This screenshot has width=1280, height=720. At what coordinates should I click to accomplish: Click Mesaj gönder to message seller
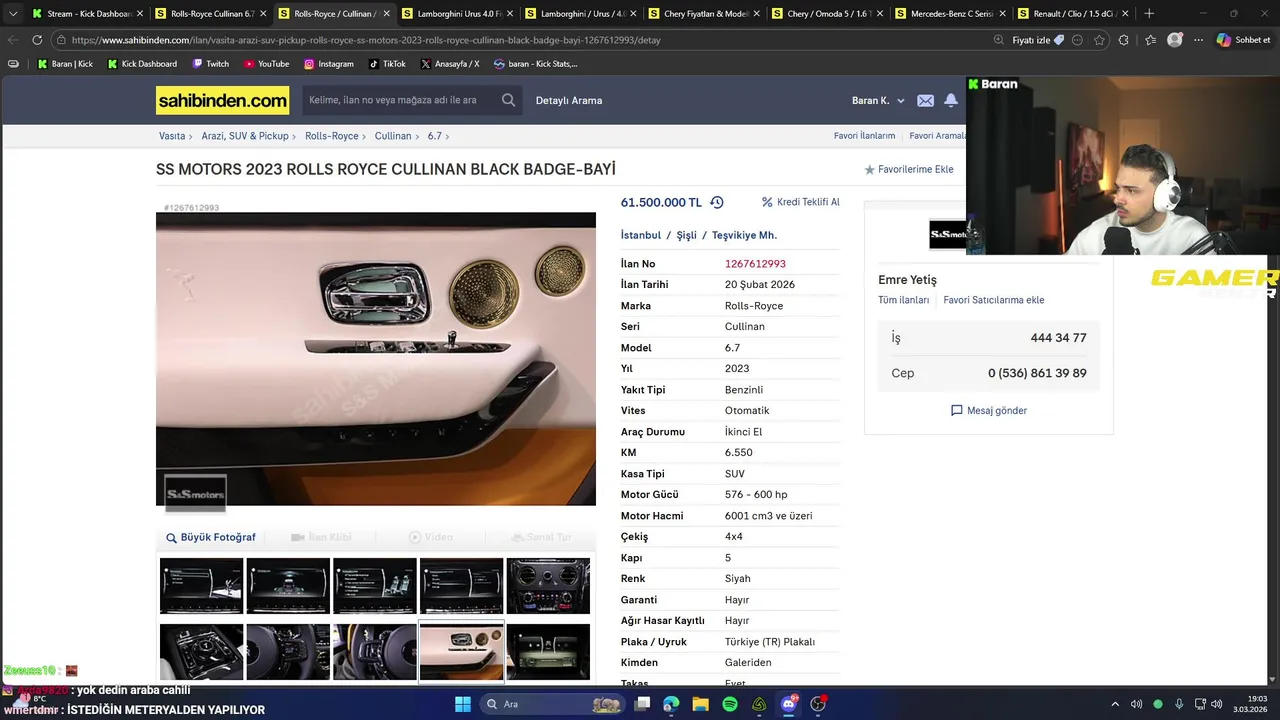989,411
